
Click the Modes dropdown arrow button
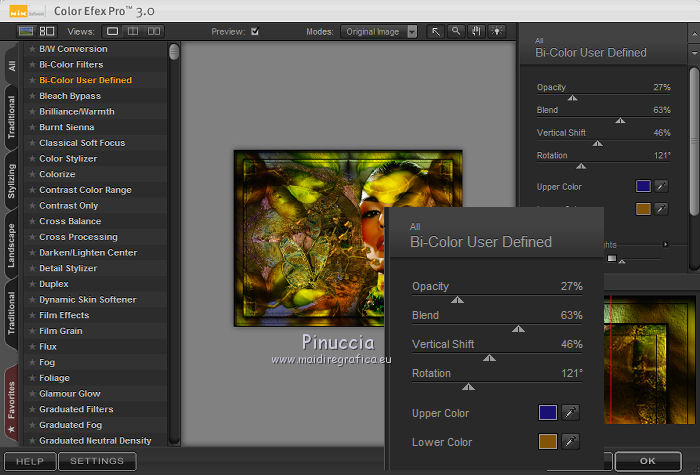point(412,31)
